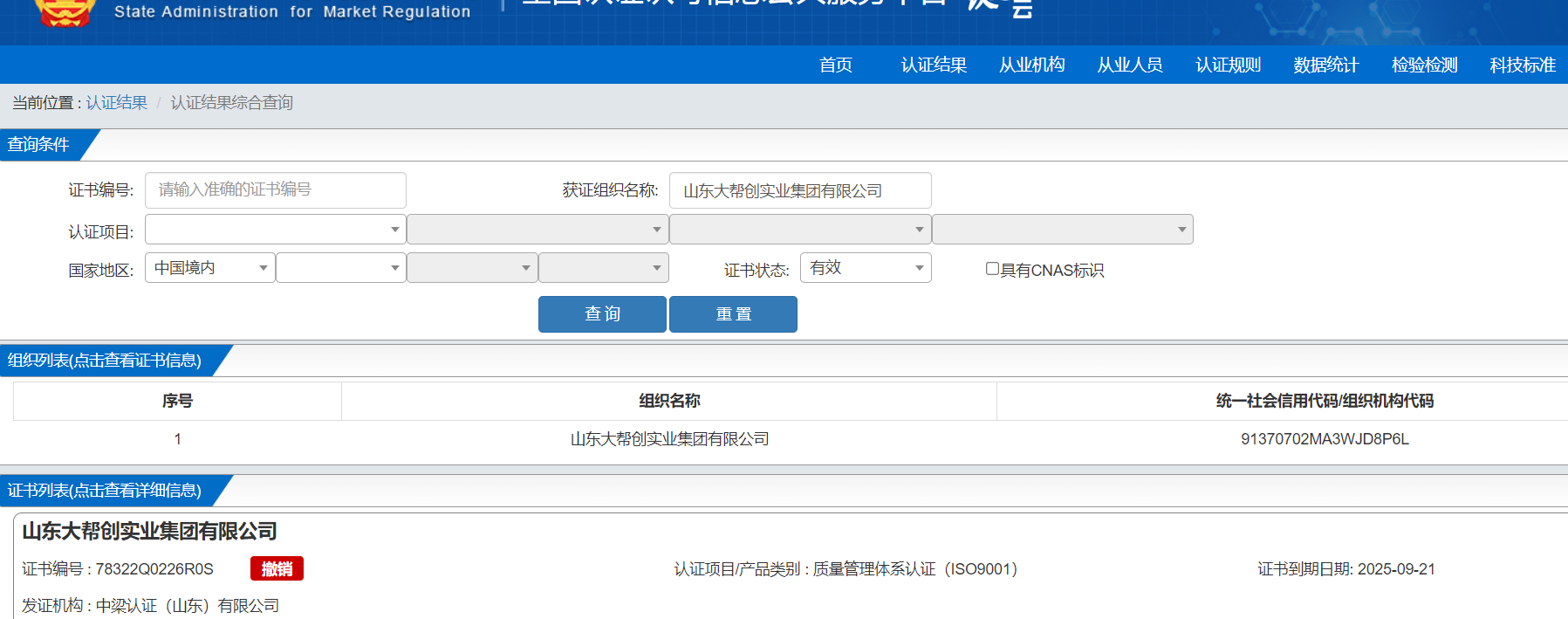This screenshot has height=619, width=1568.
Task: Tick the 具有CNAS标识 checkbox
Action: 992,269
